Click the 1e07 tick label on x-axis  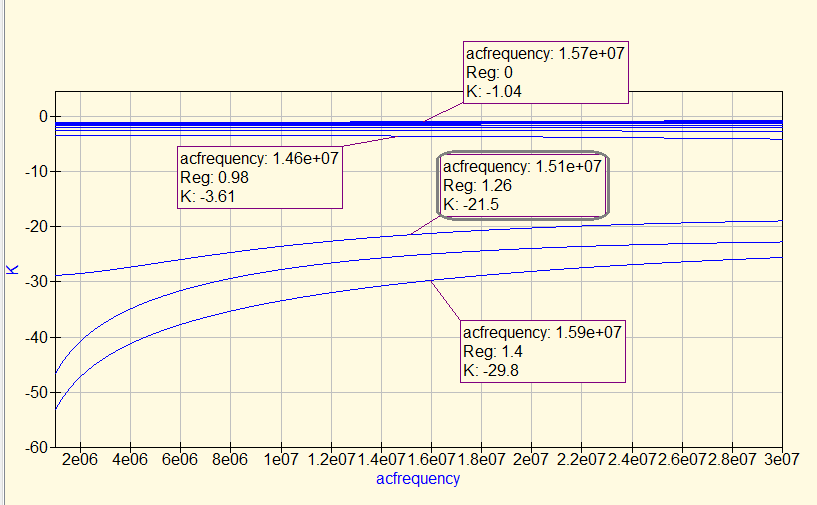coord(280,459)
